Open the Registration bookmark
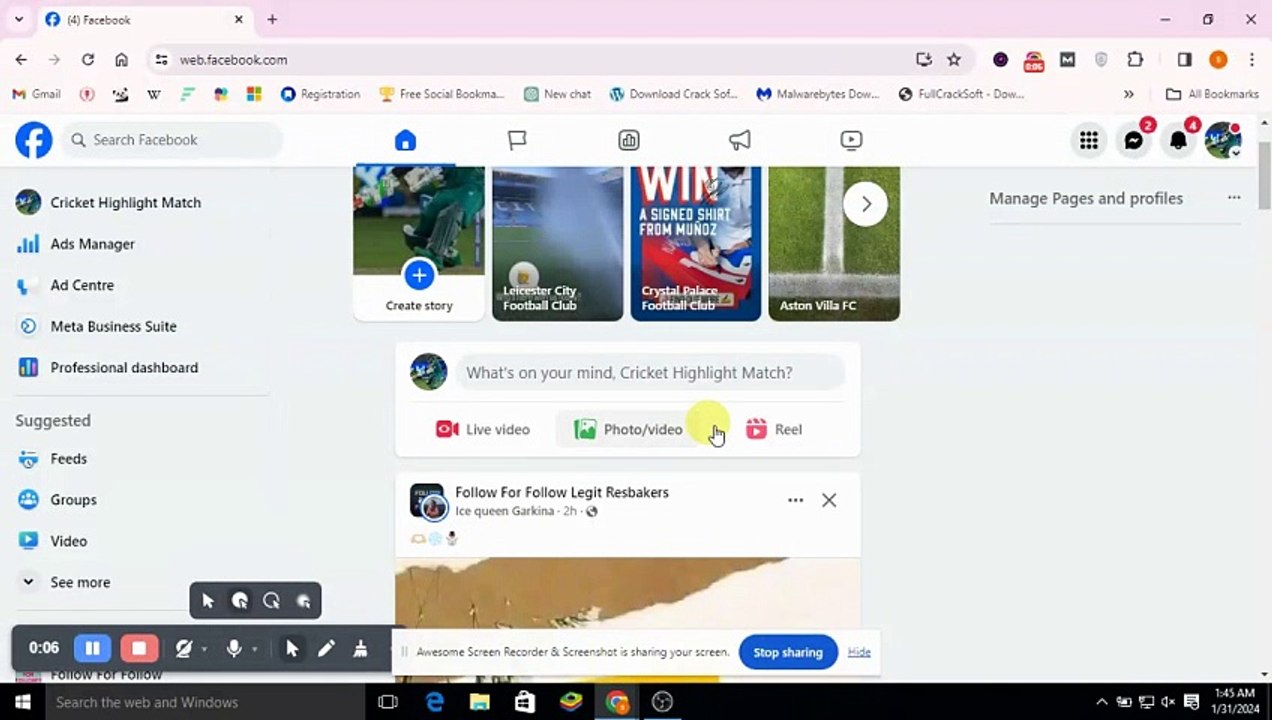1272x720 pixels. (x=320, y=94)
